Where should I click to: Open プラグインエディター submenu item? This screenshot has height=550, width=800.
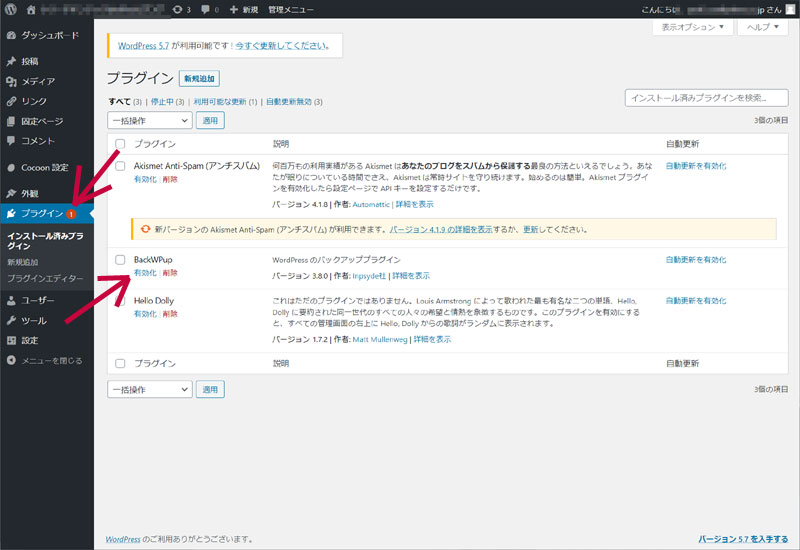tap(45, 279)
